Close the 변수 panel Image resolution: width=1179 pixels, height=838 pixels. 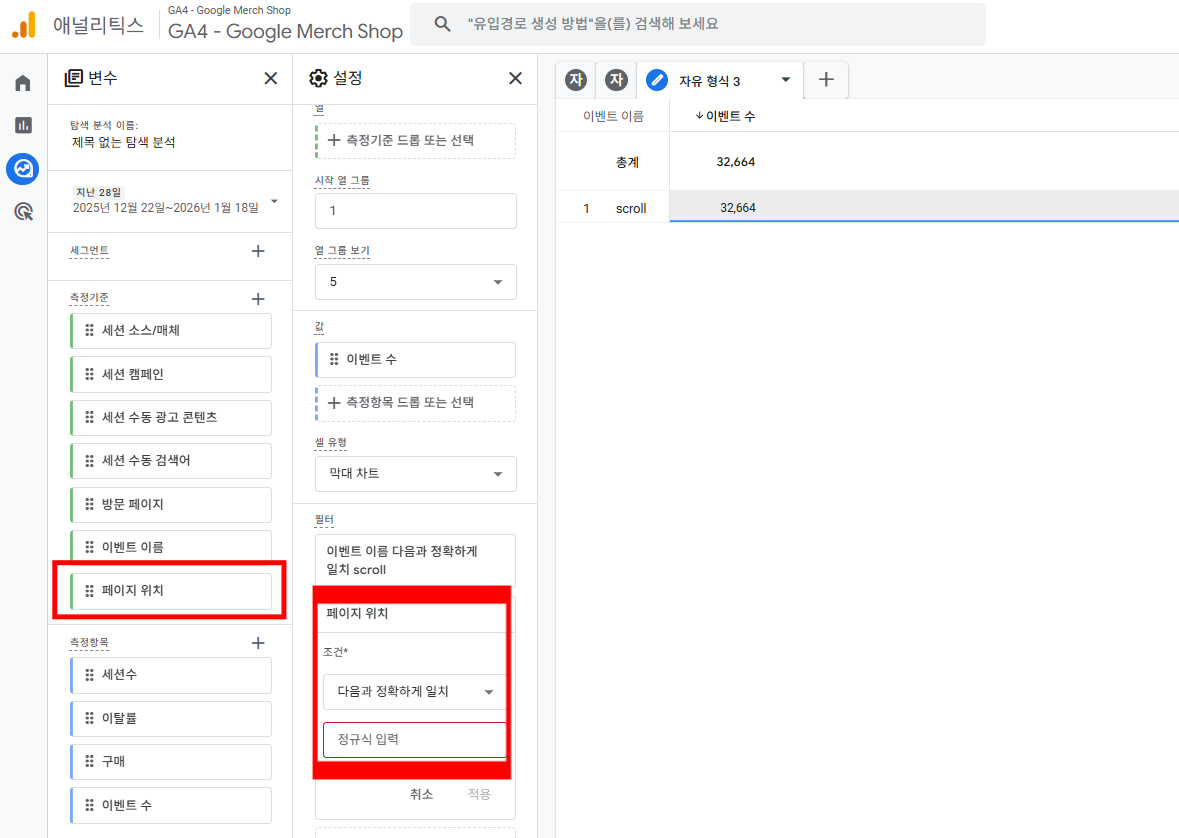(x=271, y=78)
